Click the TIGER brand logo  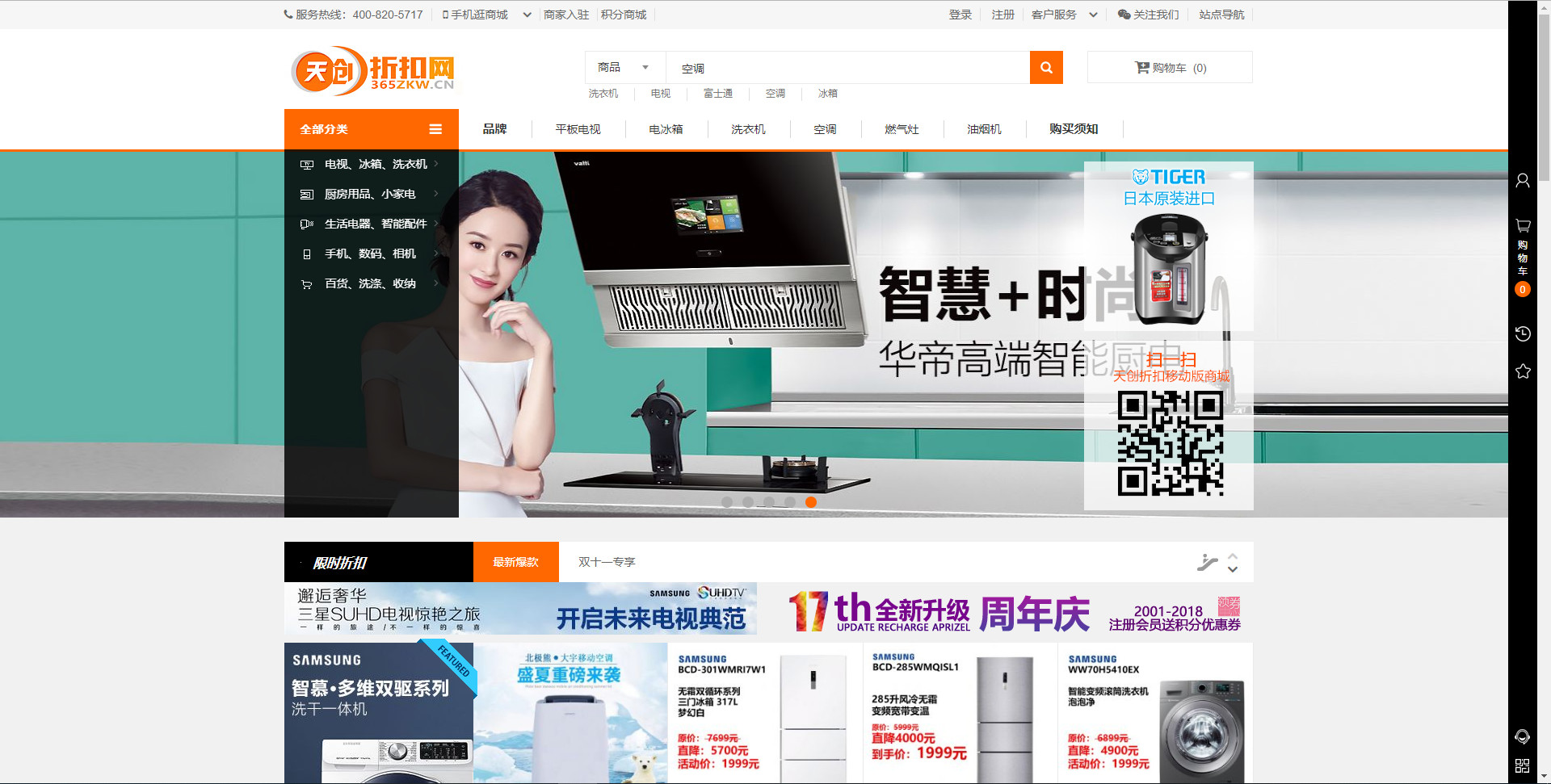(1169, 177)
